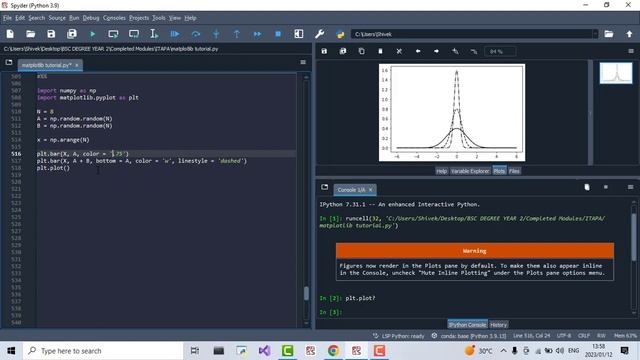This screenshot has width=640, height=360.
Task: Run current cell toolbar icon
Action: (113, 34)
